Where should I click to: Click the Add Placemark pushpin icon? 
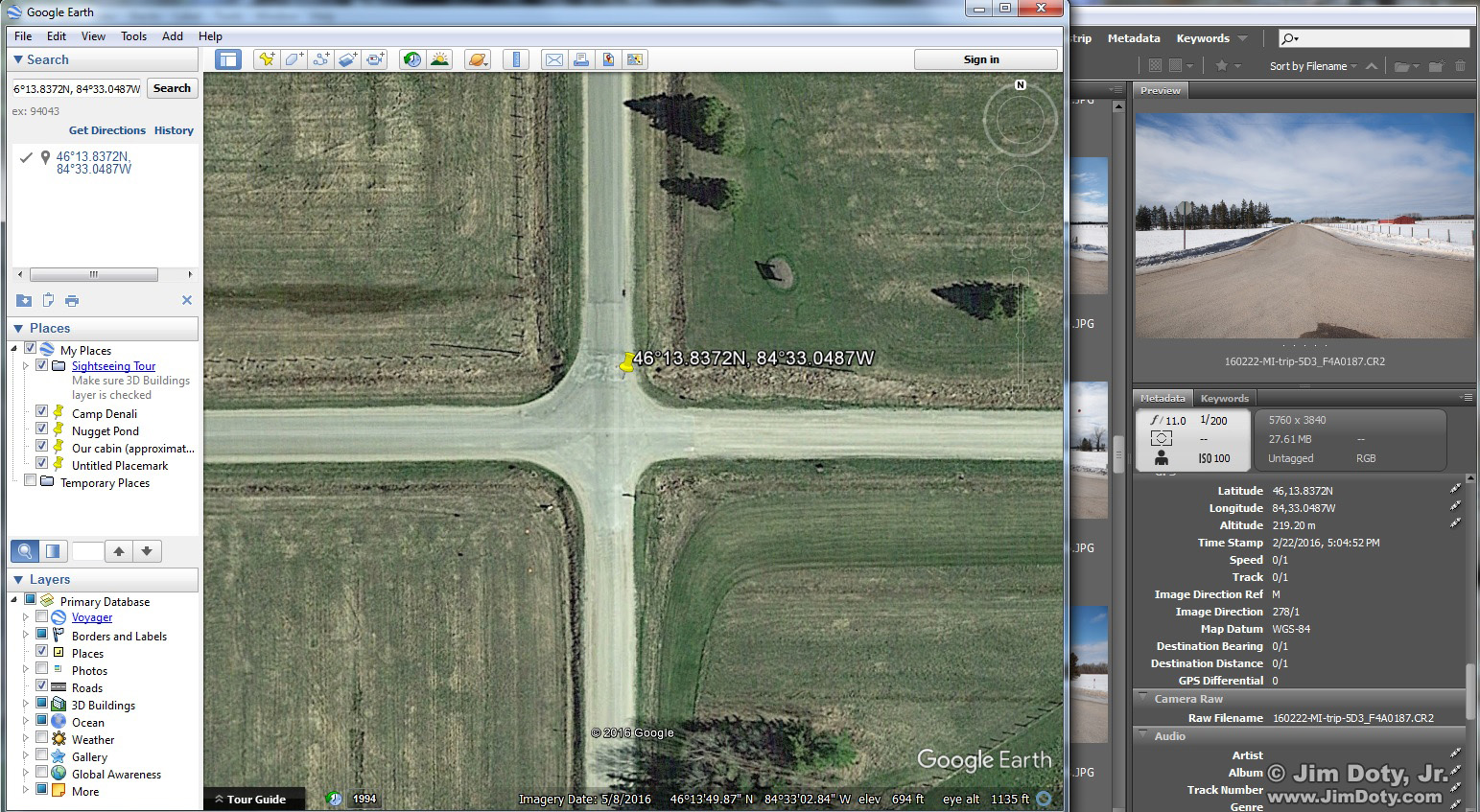pos(267,59)
